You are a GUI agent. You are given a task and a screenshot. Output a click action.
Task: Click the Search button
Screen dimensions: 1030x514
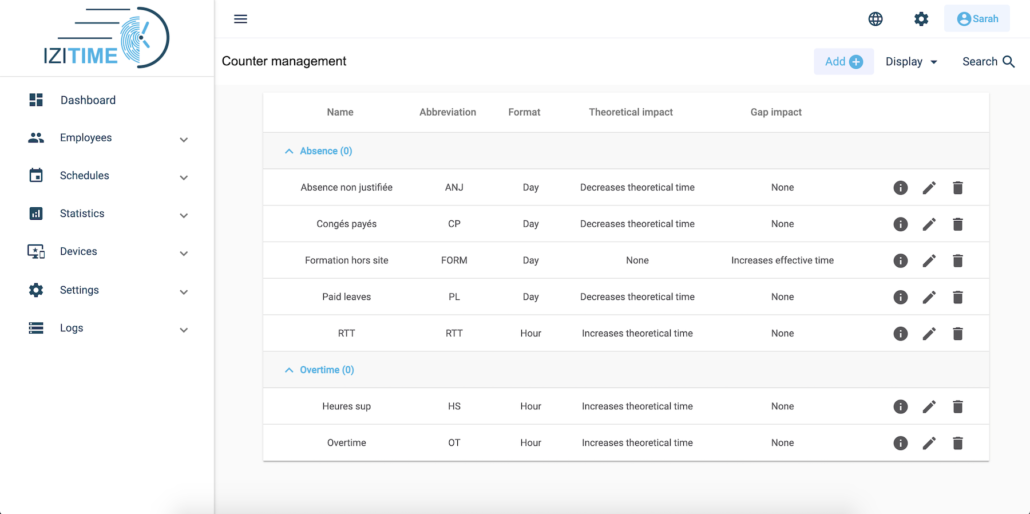click(989, 62)
